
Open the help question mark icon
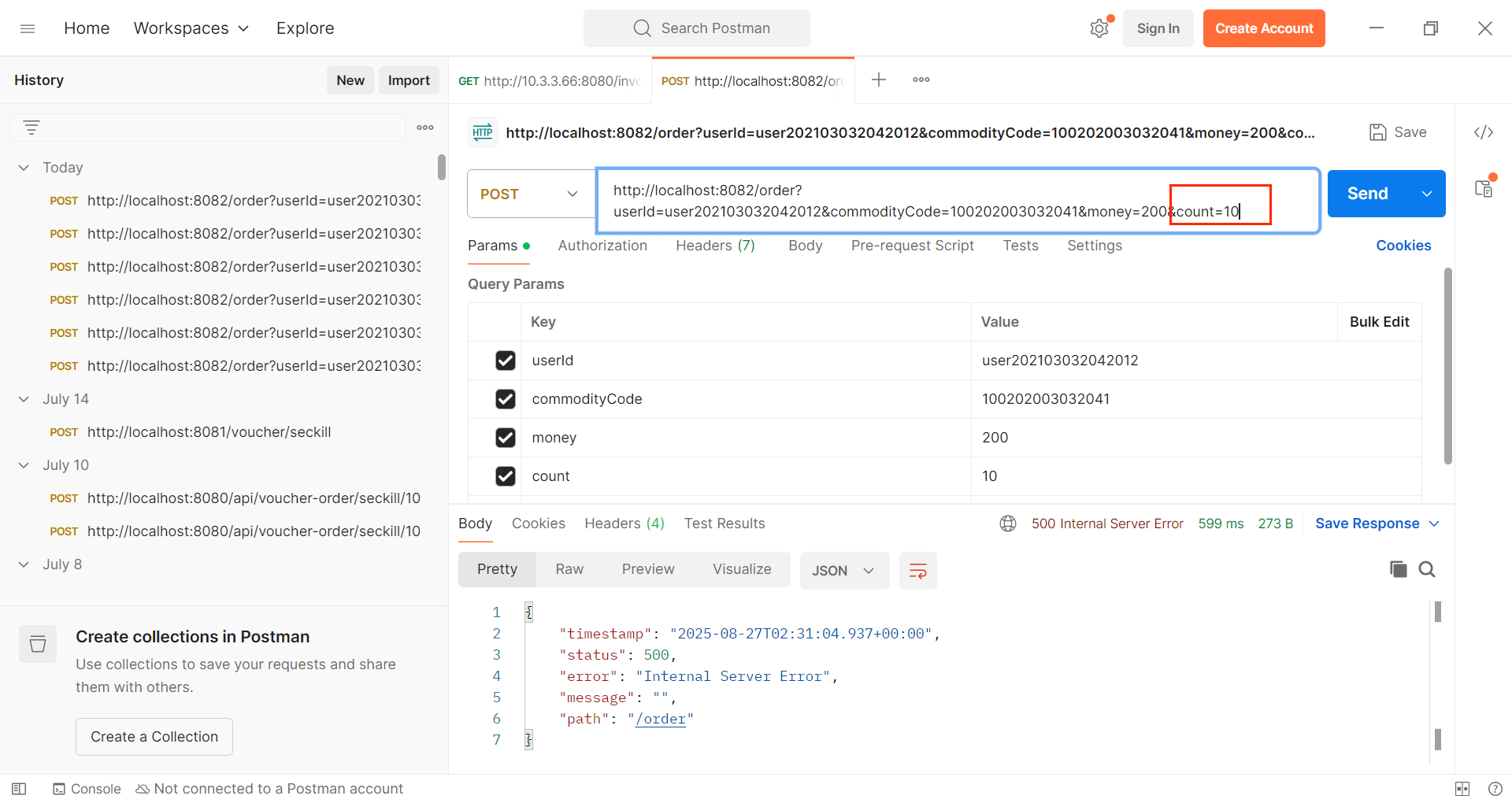pyautogui.click(x=1495, y=789)
